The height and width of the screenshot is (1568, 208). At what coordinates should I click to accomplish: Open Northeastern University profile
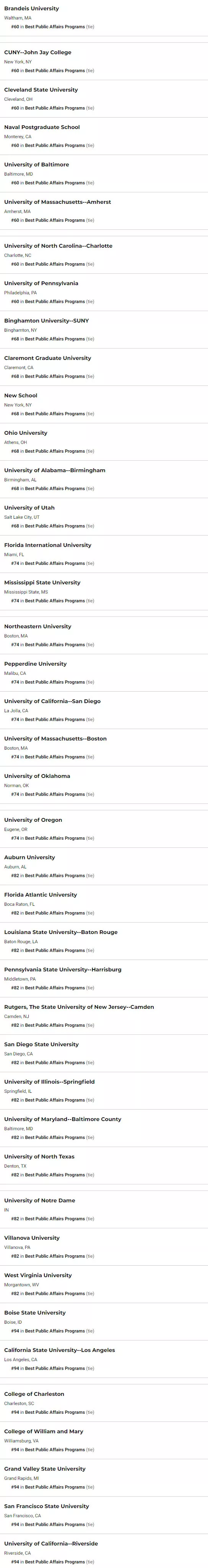coord(38,626)
